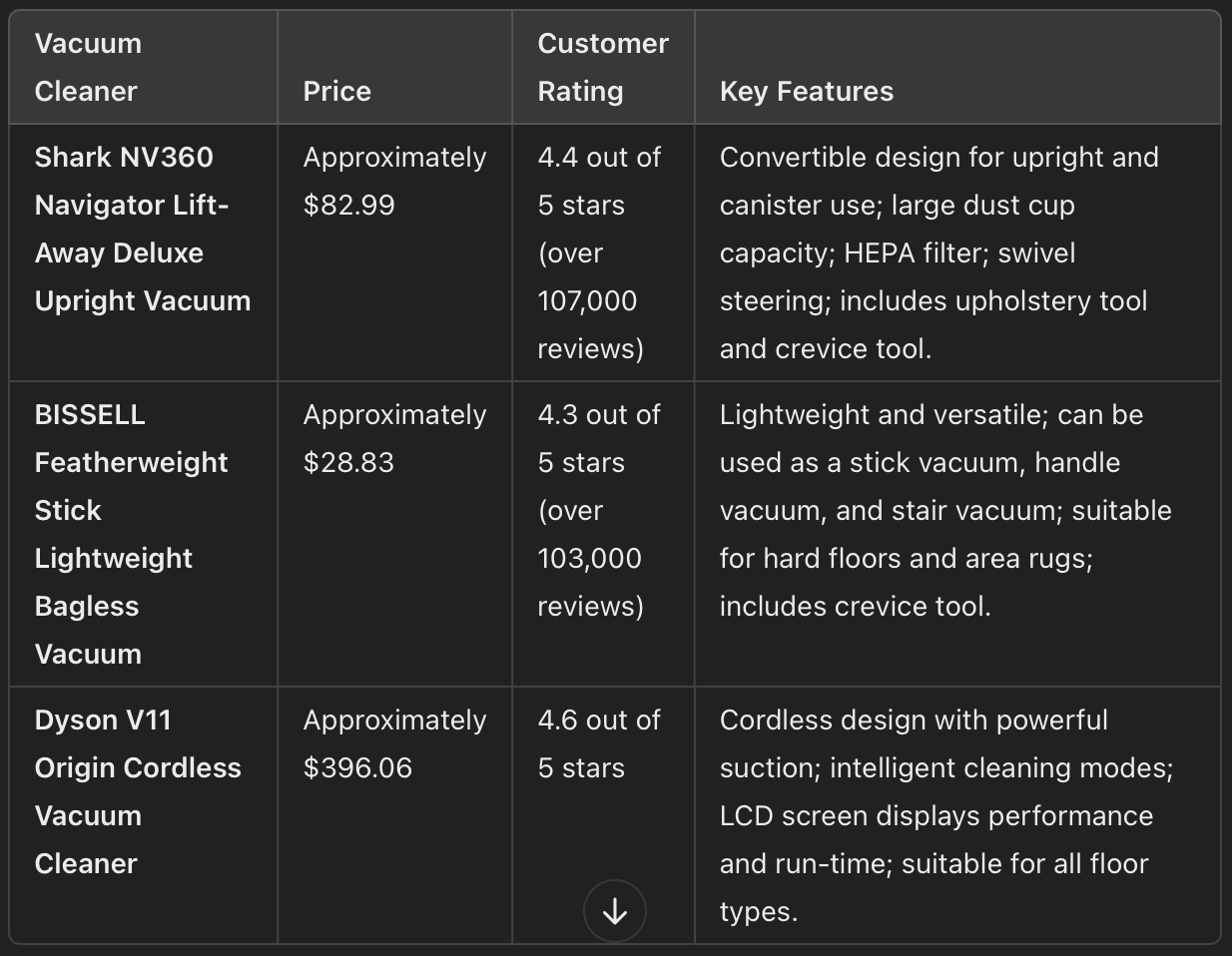Screen dimensions: 1232x956
Task: Click the Customer Rating column header
Action: coord(603,67)
